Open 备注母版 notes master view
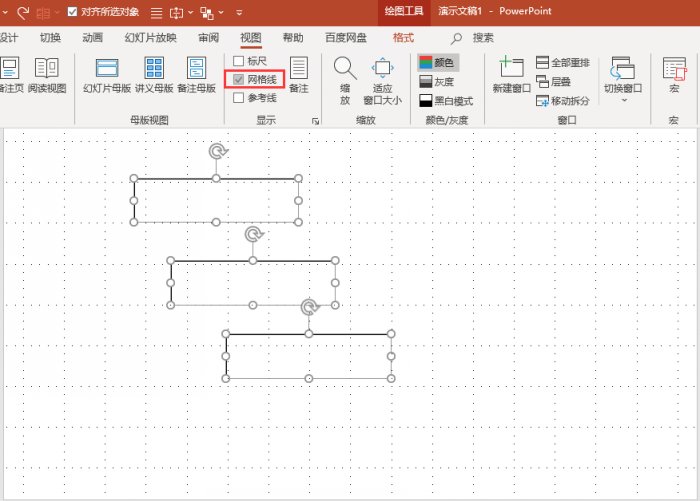The image size is (700, 501). tap(196, 75)
